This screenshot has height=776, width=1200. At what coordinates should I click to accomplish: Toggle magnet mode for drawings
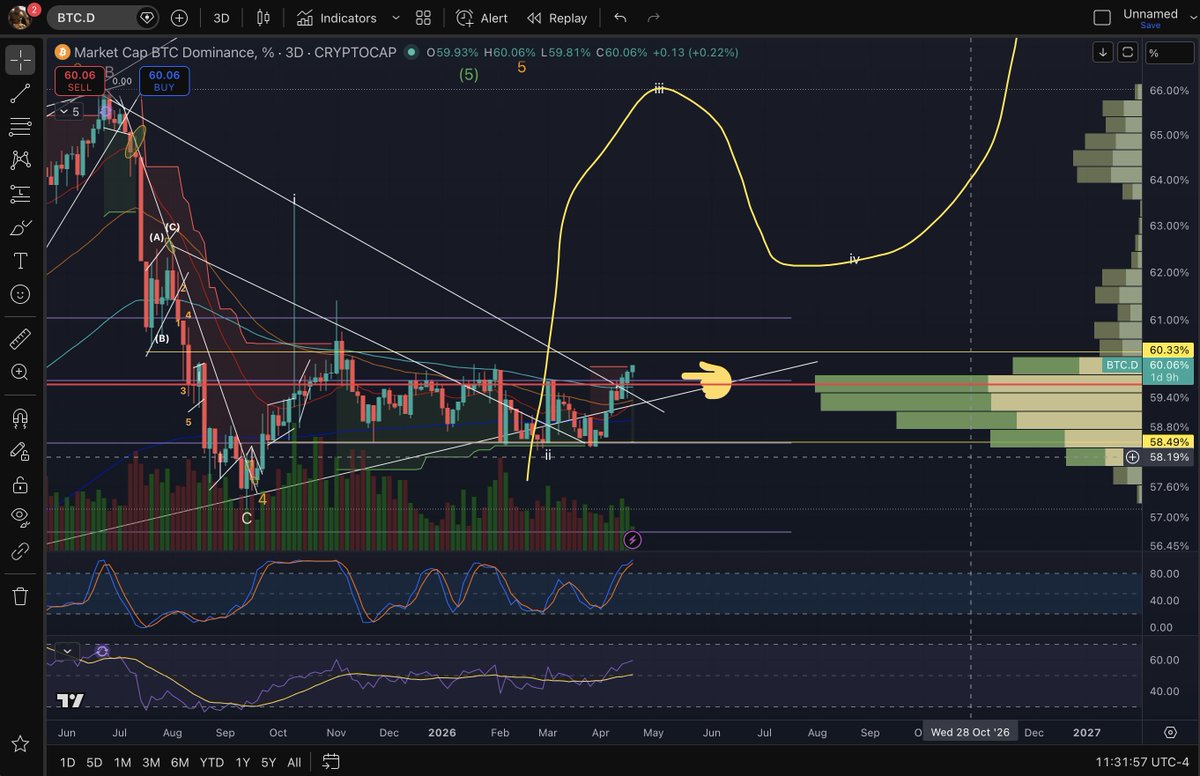[20, 418]
